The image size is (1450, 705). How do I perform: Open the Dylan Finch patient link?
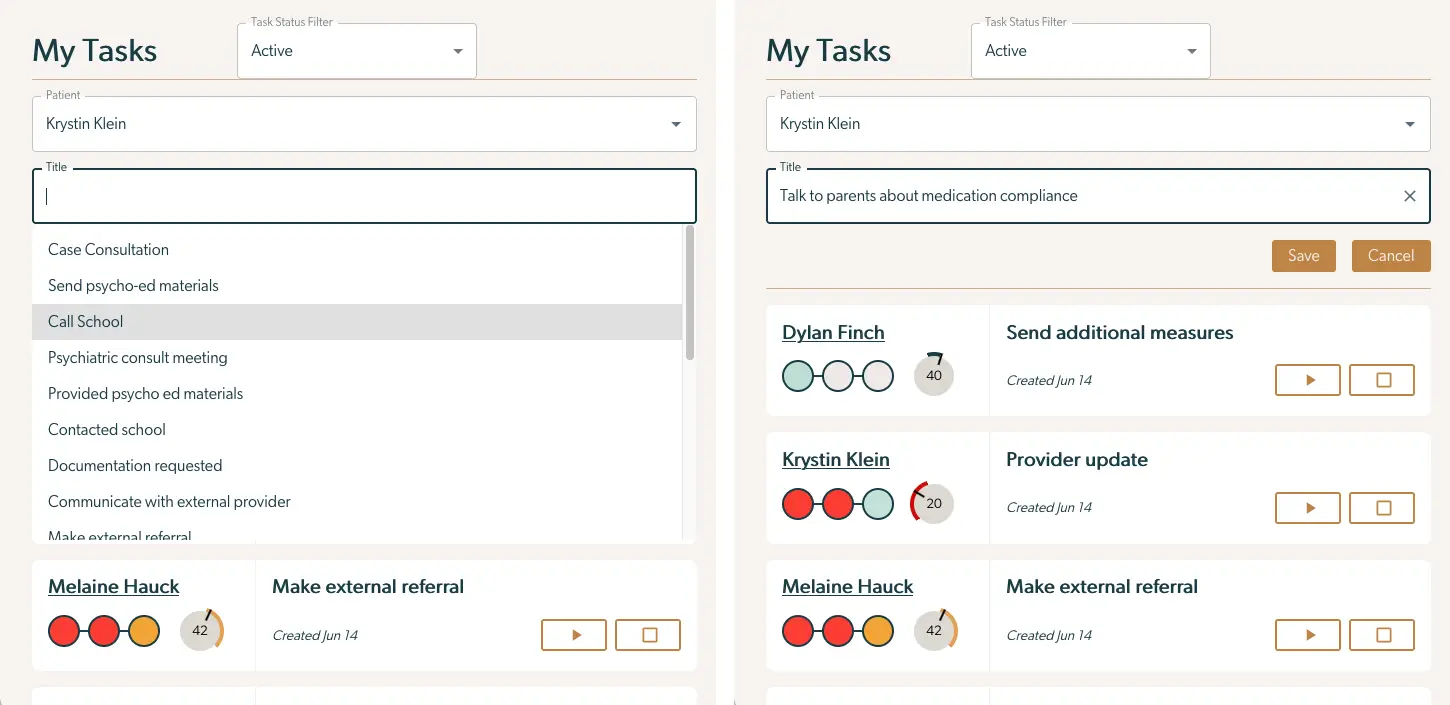pyautogui.click(x=833, y=332)
